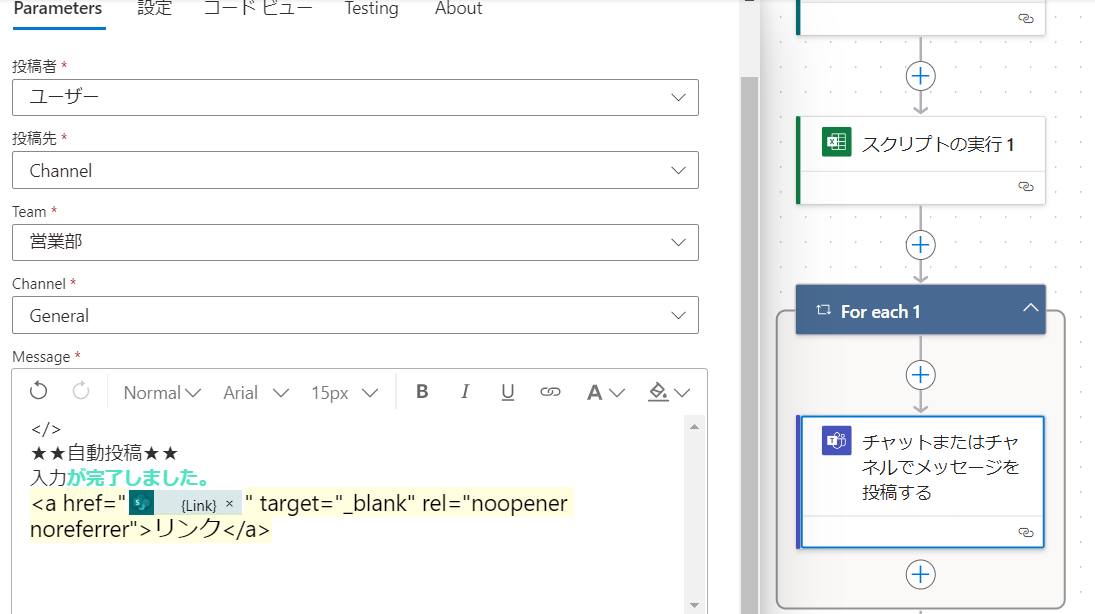Click the message editor's scroll-down arrow

coord(694,605)
